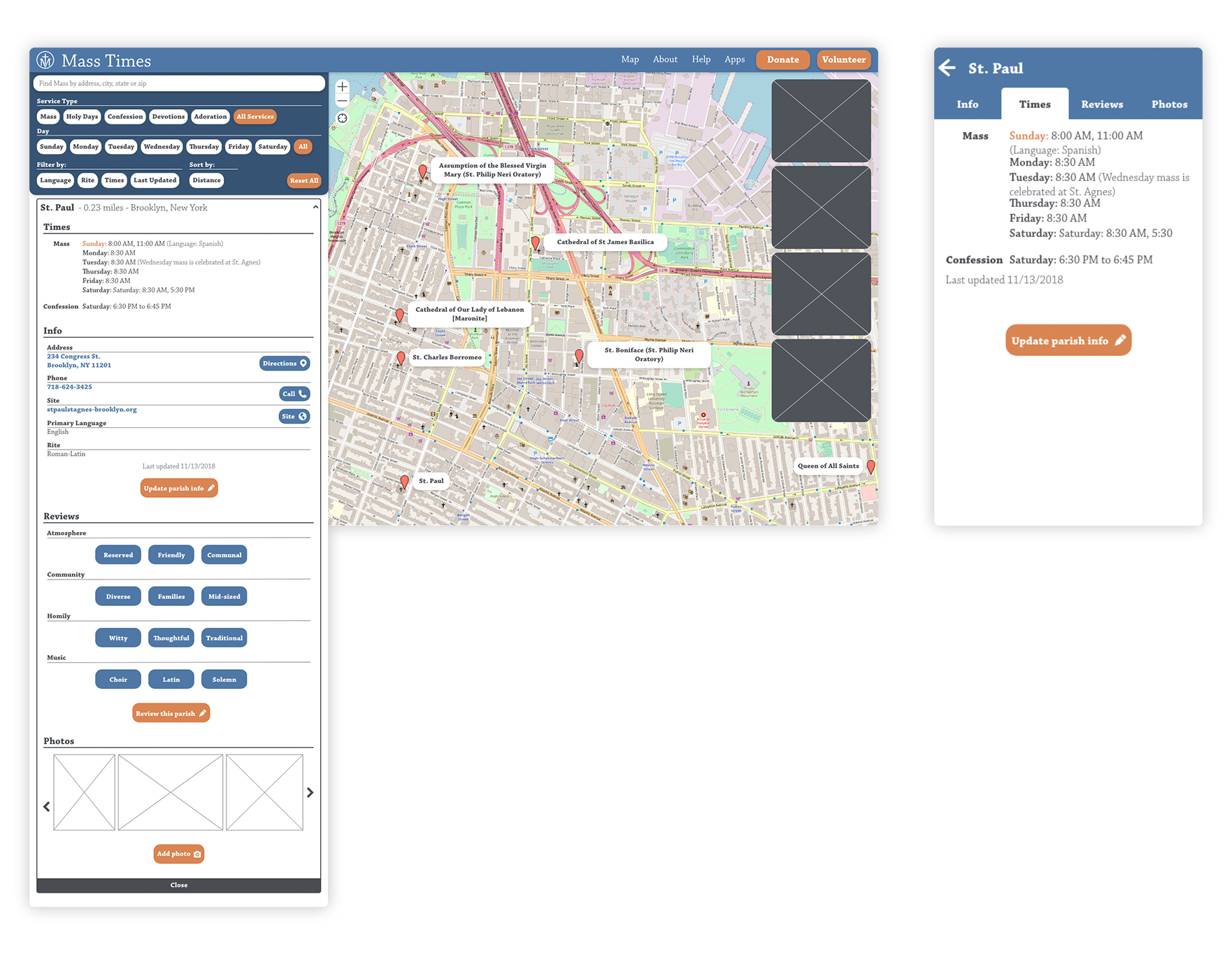The image size is (1232, 955).
Task: Select the Friendly atmosphere tag
Action: [171, 555]
